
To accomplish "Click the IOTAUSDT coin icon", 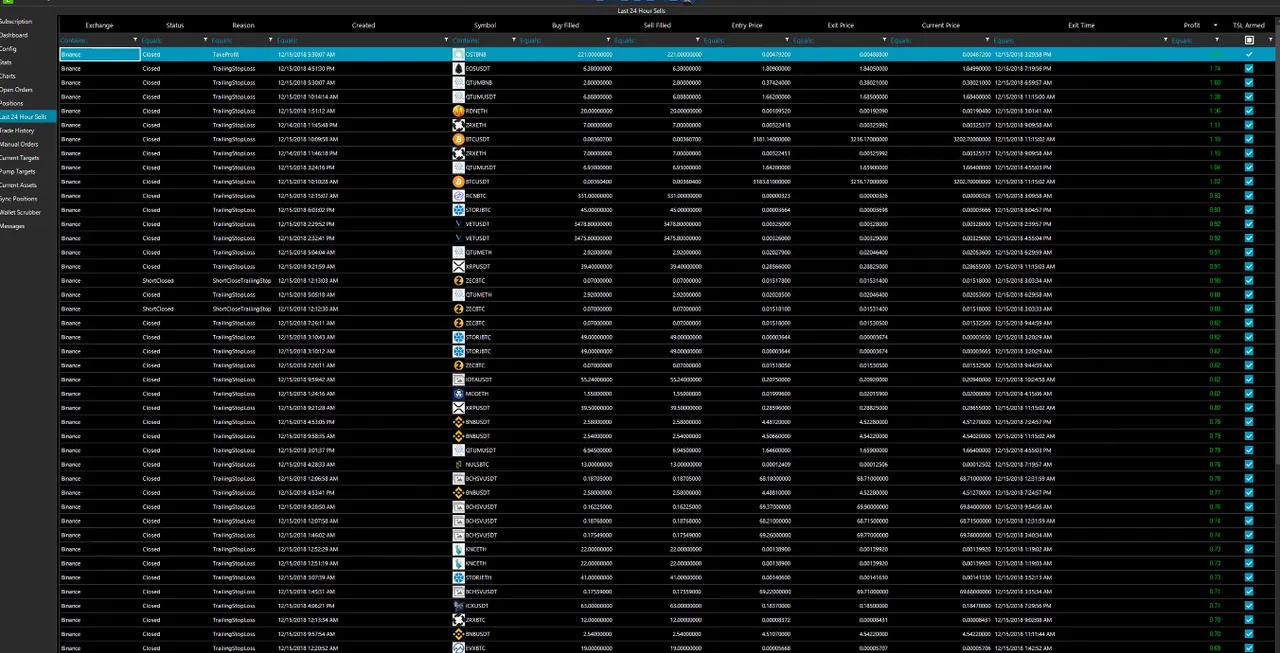I will (x=458, y=379).
